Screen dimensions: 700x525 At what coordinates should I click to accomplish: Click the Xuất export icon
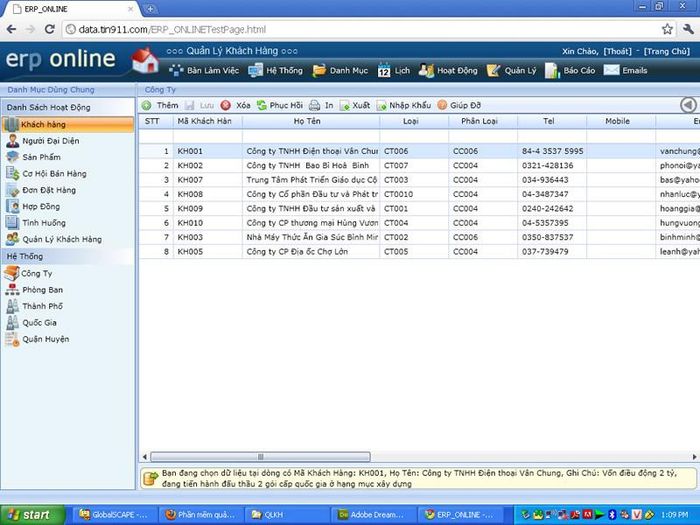point(344,105)
